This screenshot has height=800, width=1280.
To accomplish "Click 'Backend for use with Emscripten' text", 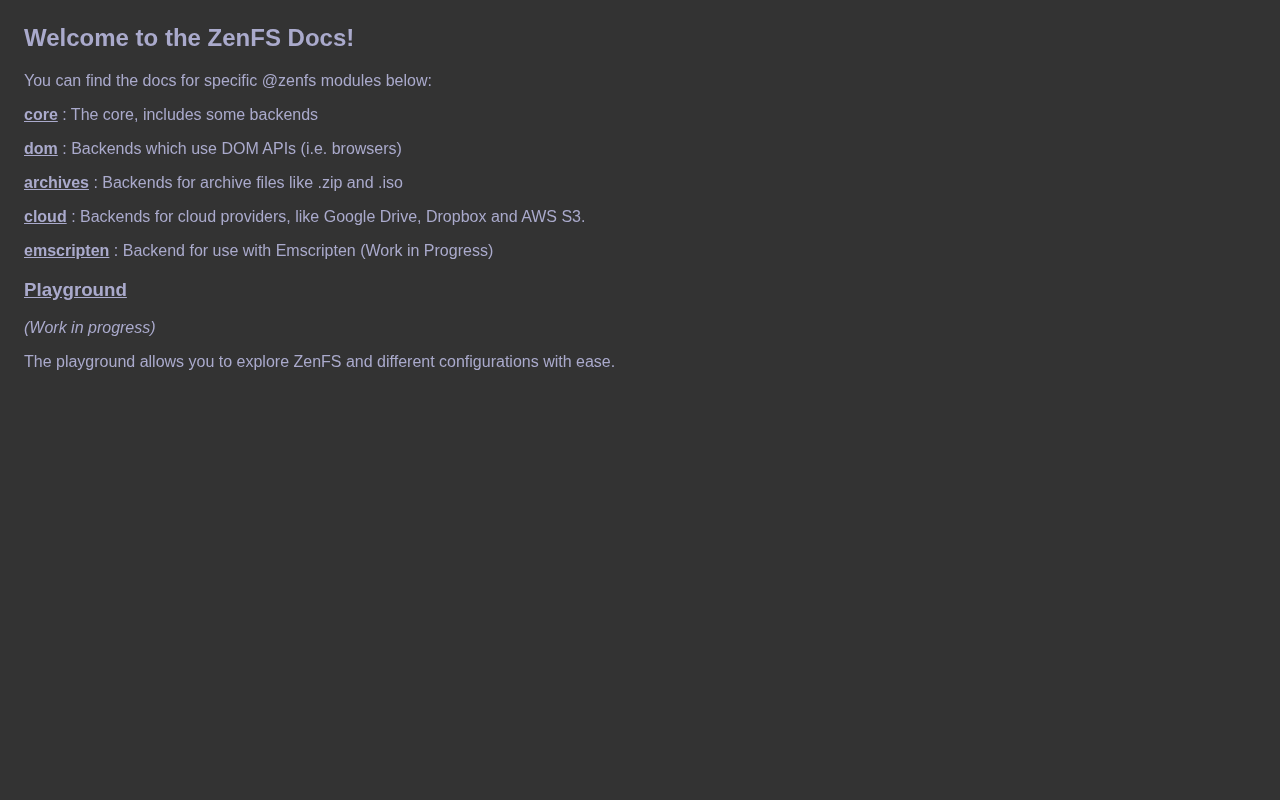I will coord(238,251).
